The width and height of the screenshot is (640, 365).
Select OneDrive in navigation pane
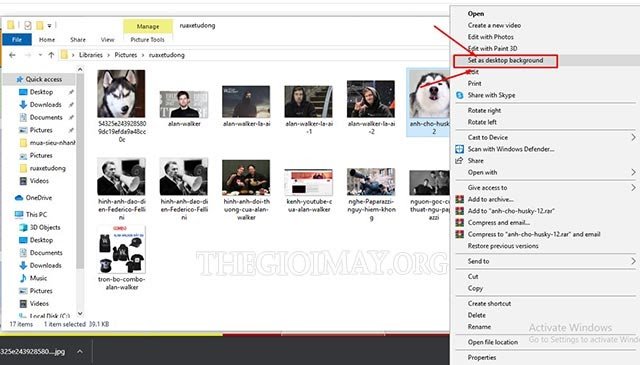(x=39, y=198)
